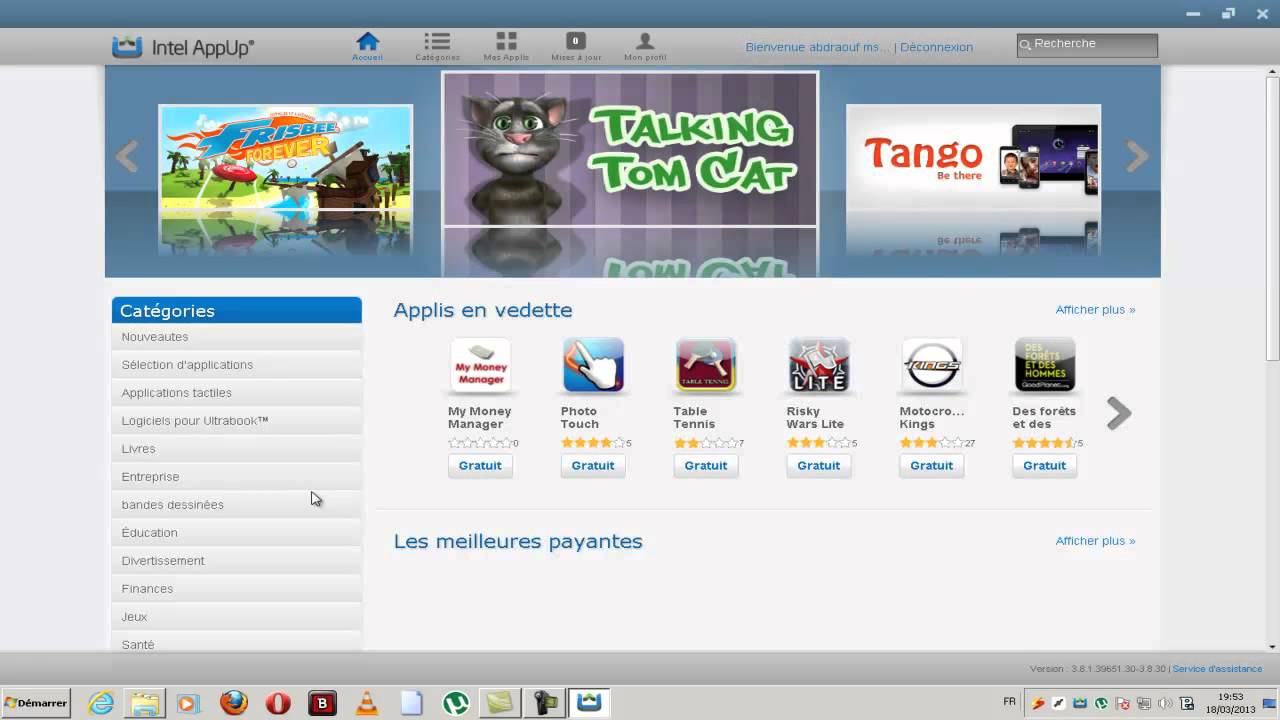Select the Entreprise category
The image size is (1280, 720).
pos(237,477)
